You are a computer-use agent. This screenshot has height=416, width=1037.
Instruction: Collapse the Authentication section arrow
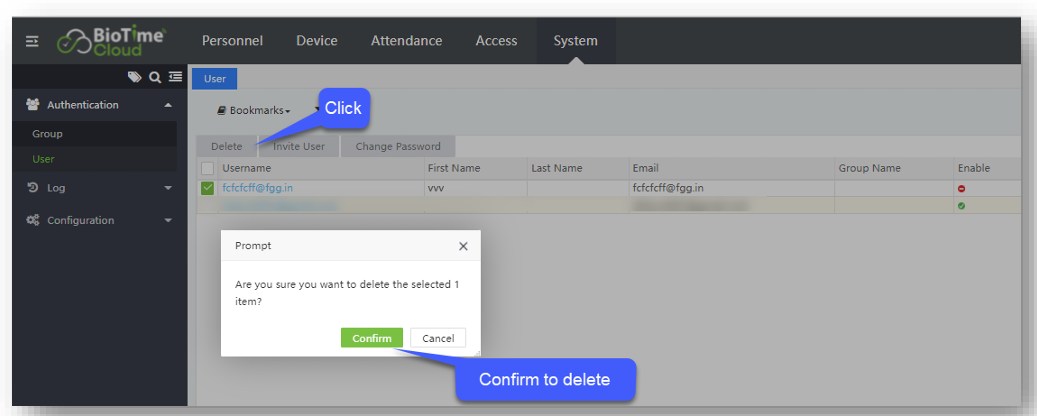coord(168,105)
